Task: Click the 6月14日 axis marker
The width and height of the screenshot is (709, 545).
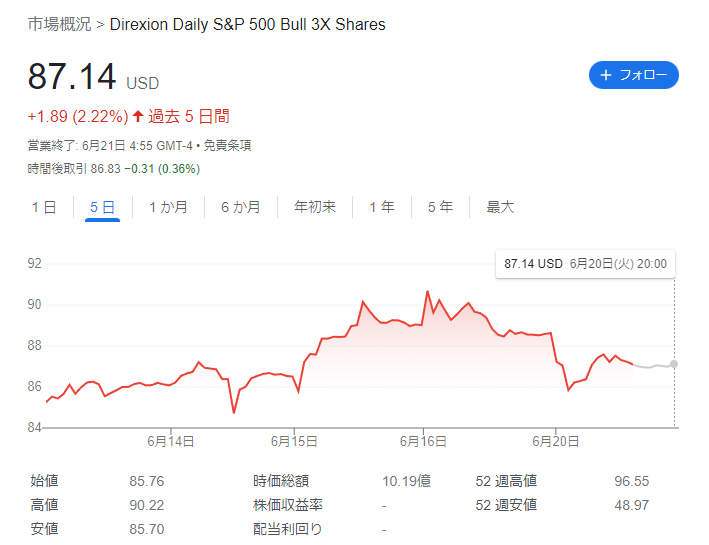Action: (x=171, y=441)
